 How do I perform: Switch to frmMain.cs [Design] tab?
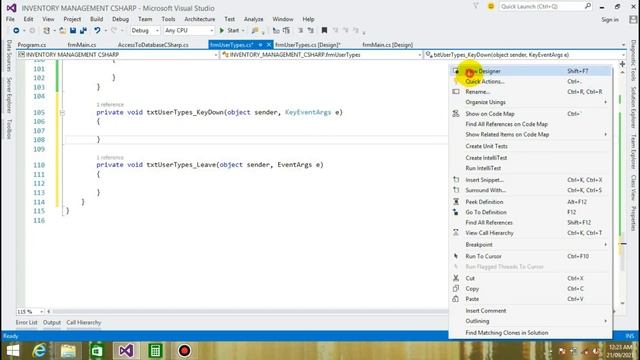click(387, 45)
